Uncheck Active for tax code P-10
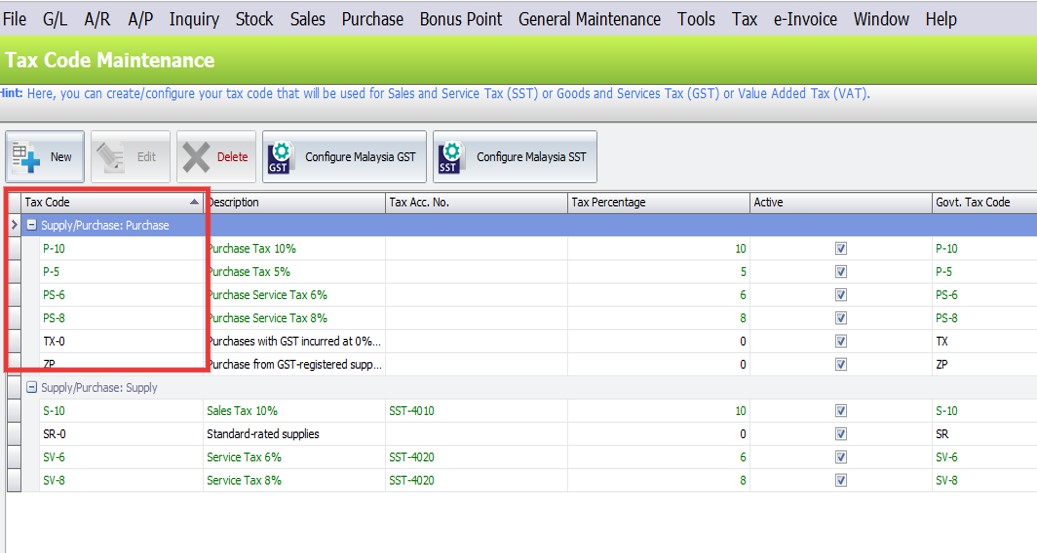Viewport: 1037px width, 553px height. tap(840, 249)
